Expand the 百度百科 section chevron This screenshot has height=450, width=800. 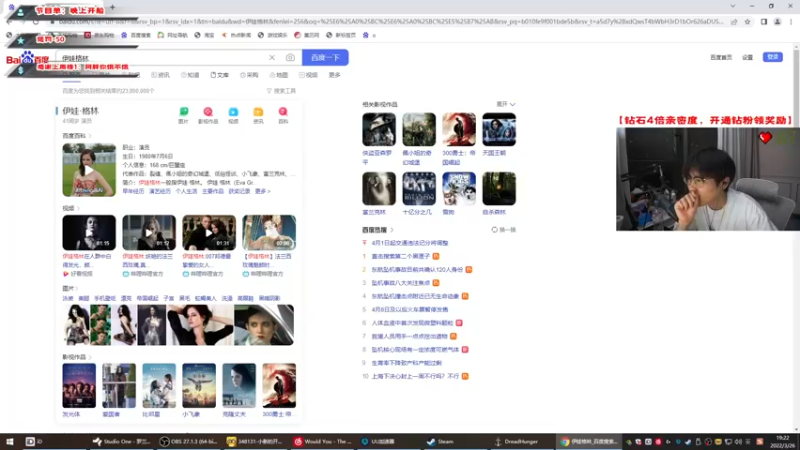point(90,136)
